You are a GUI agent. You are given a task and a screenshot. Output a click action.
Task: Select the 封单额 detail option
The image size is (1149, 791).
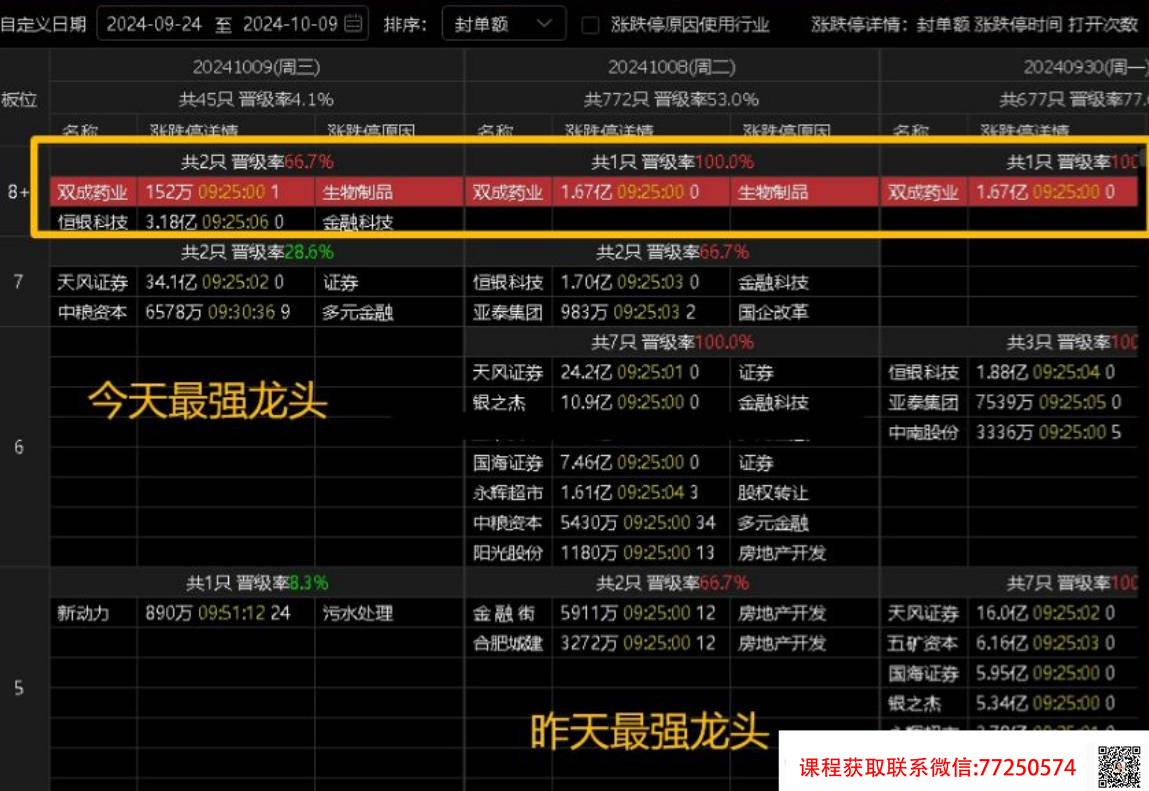click(942, 24)
